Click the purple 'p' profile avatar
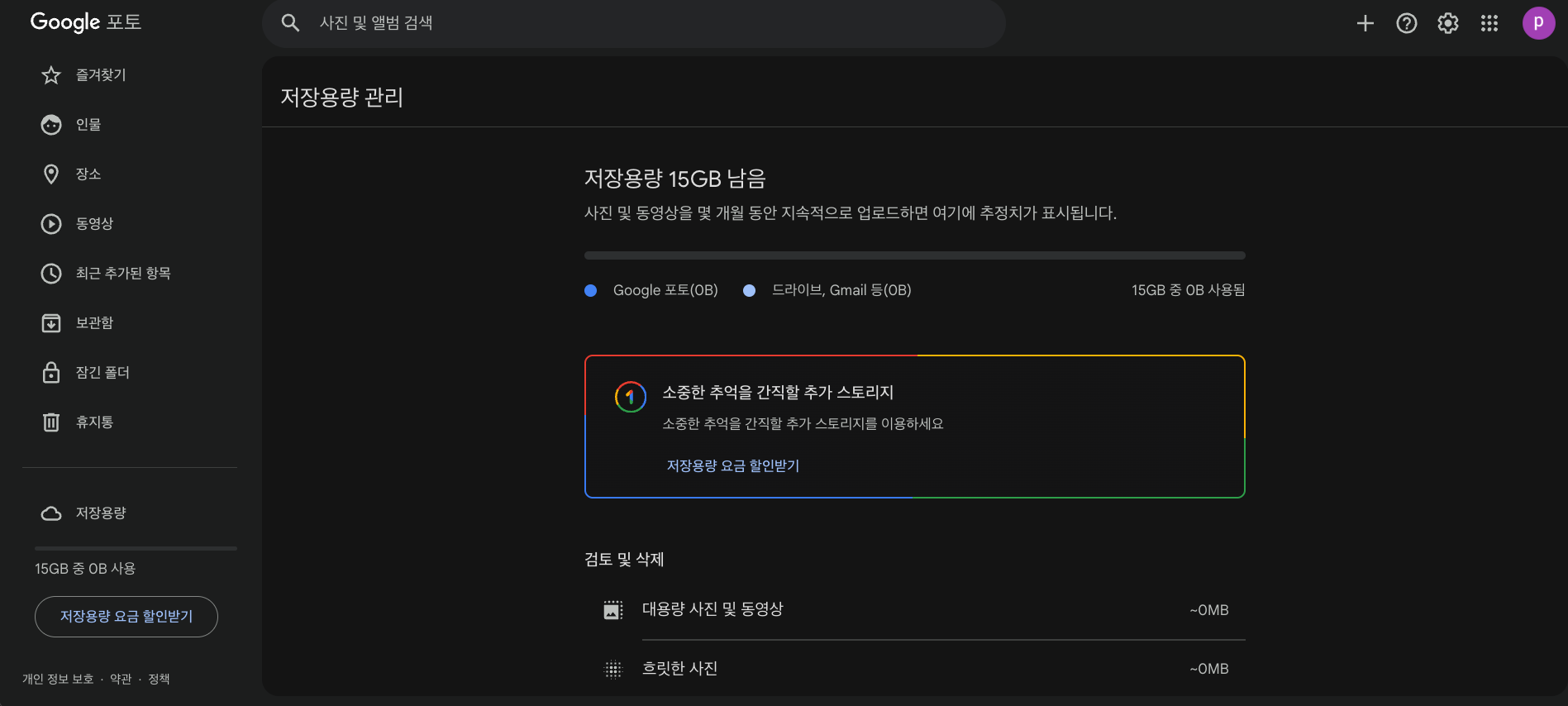The width and height of the screenshot is (1568, 706). click(x=1539, y=23)
